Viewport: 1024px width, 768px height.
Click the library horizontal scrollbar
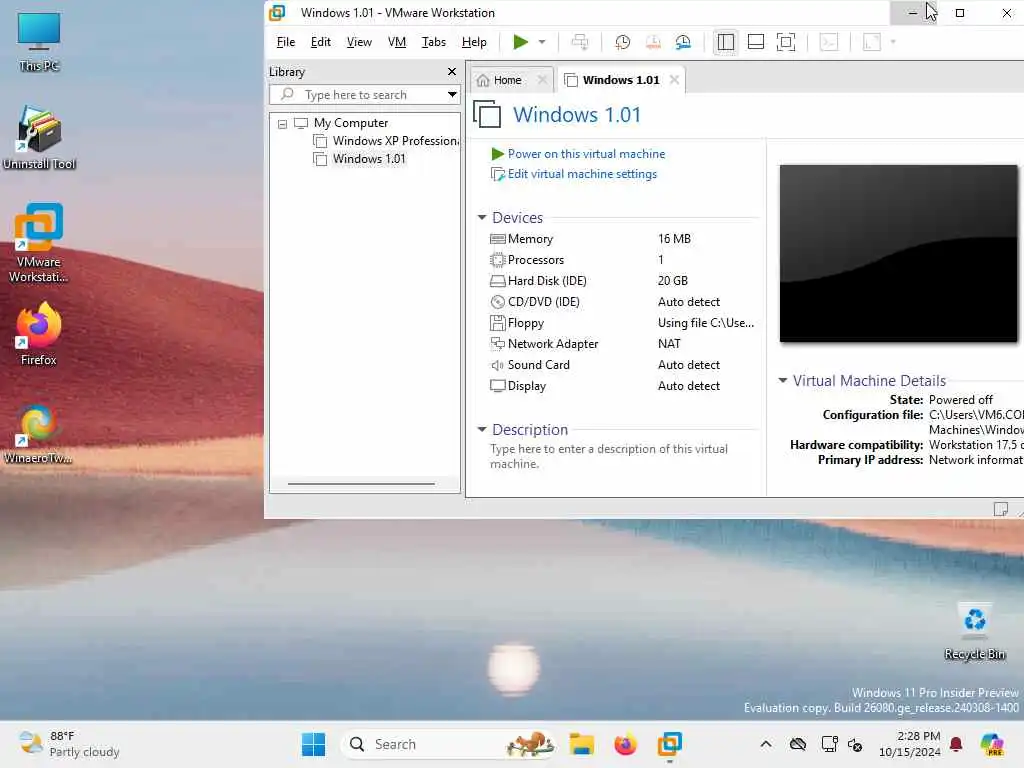(361, 484)
